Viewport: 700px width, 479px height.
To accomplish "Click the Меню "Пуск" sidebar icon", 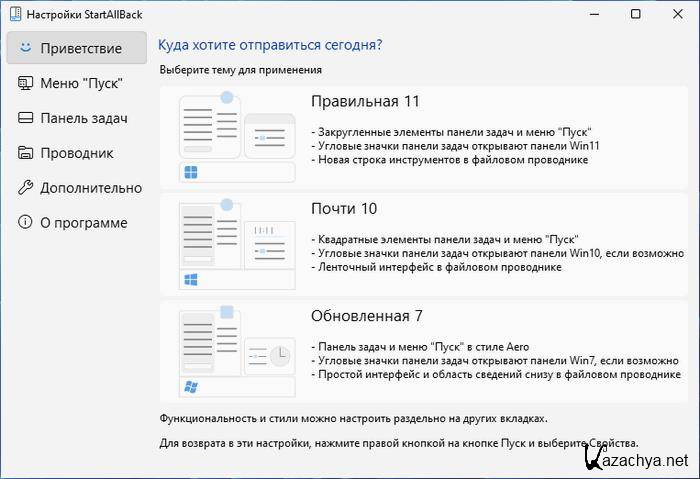I will 25,83.
